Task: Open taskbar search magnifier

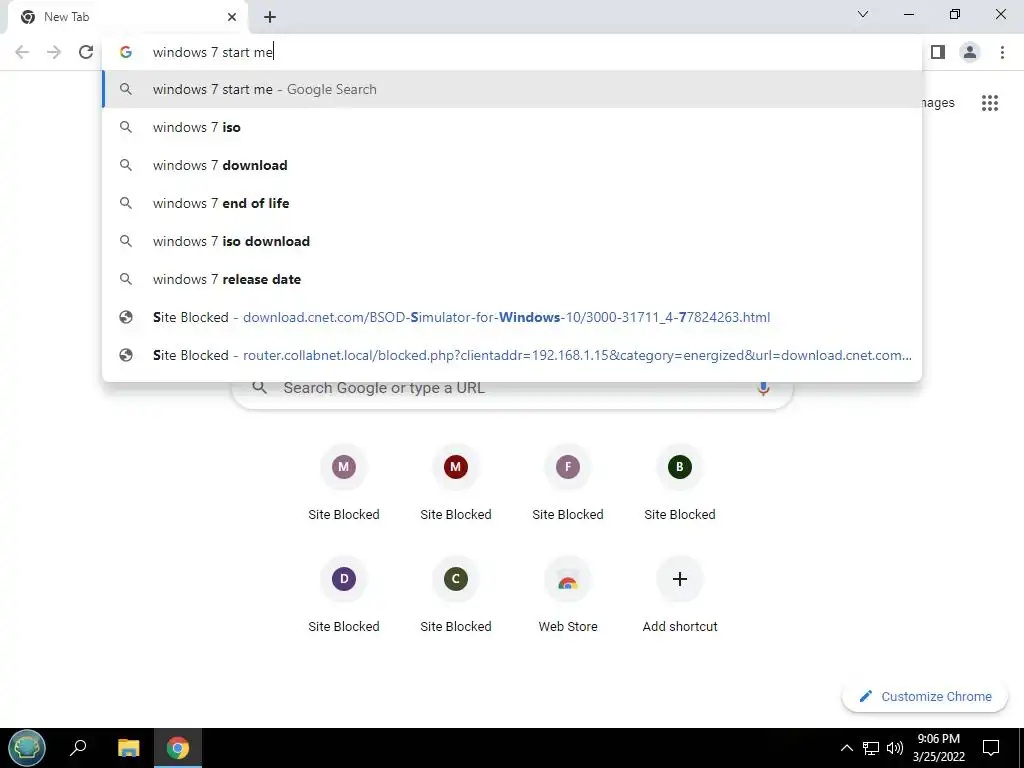Action: (78, 748)
